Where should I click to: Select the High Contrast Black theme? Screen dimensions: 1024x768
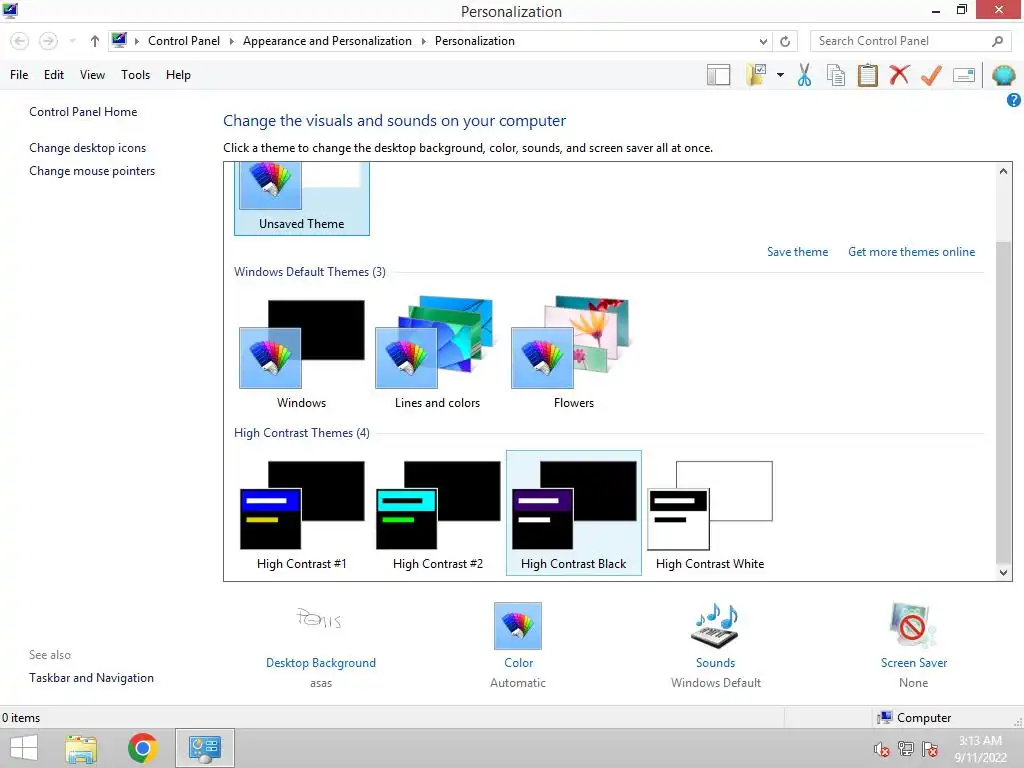click(x=573, y=513)
